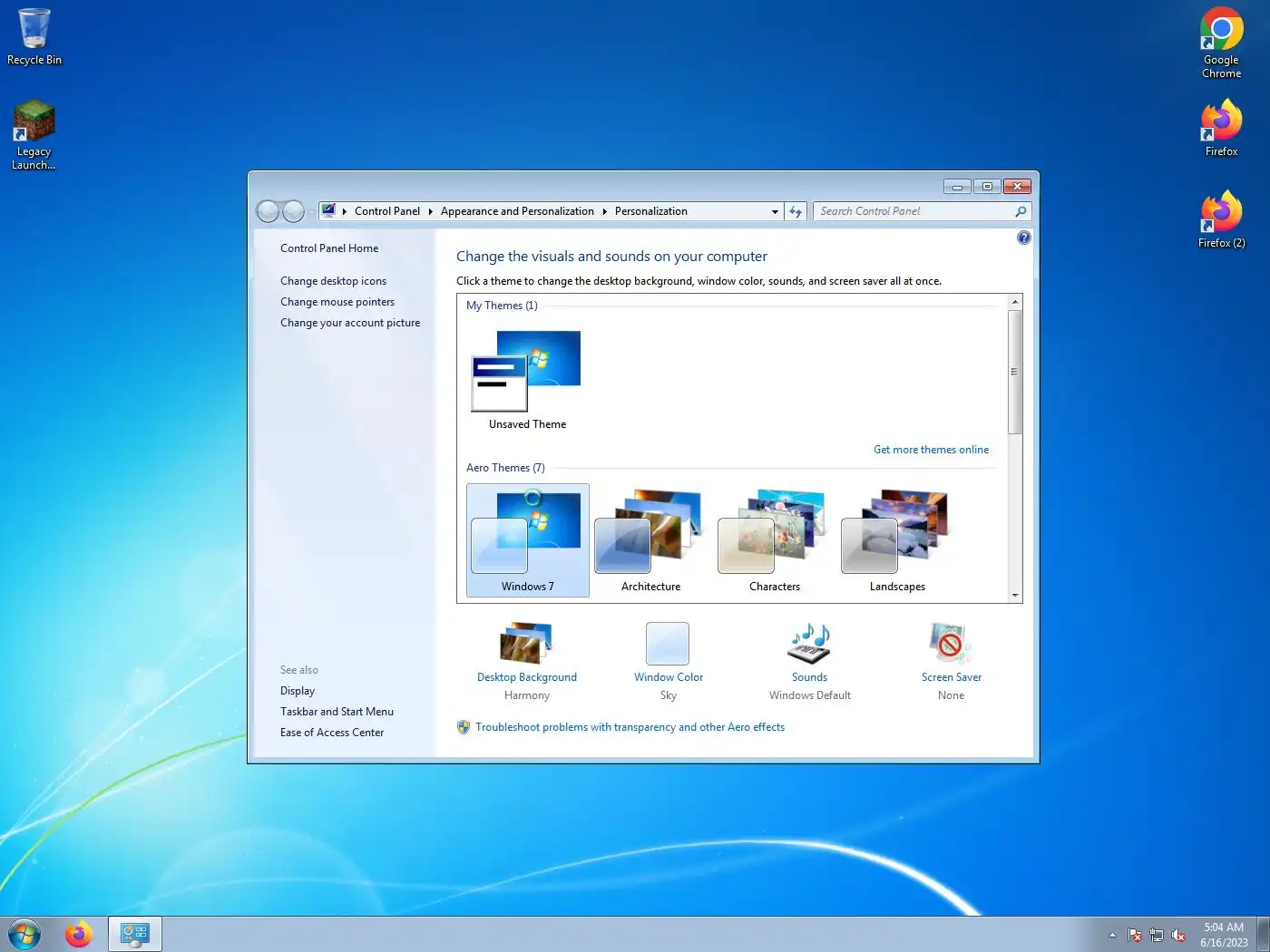
Task: Click 'My Themes (1)' group header
Action: (x=502, y=306)
